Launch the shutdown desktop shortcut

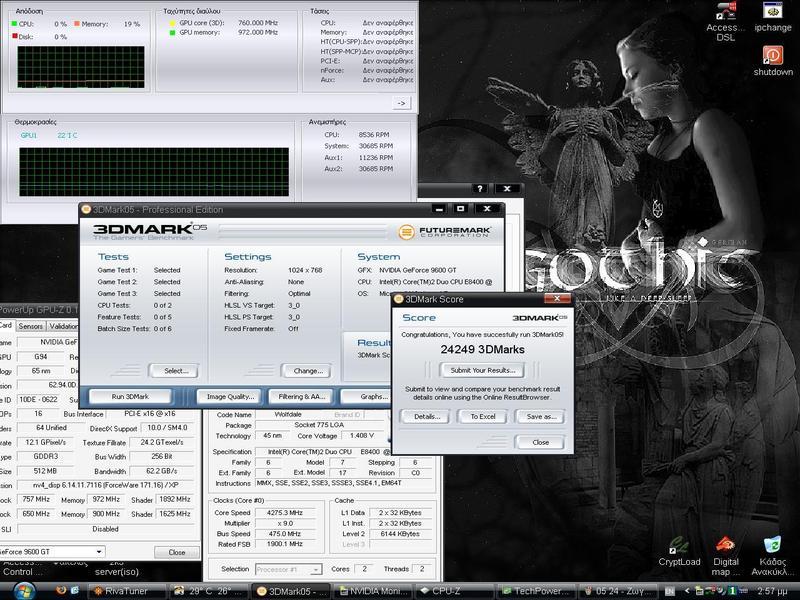(x=773, y=61)
